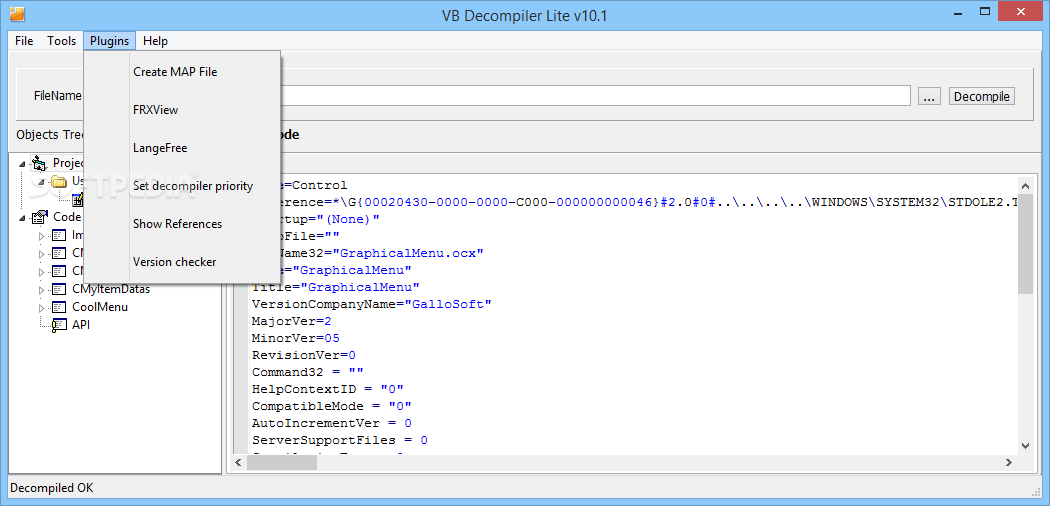Screen dimensions: 1050x506
Task: Click the API module icon
Action: 60,325
